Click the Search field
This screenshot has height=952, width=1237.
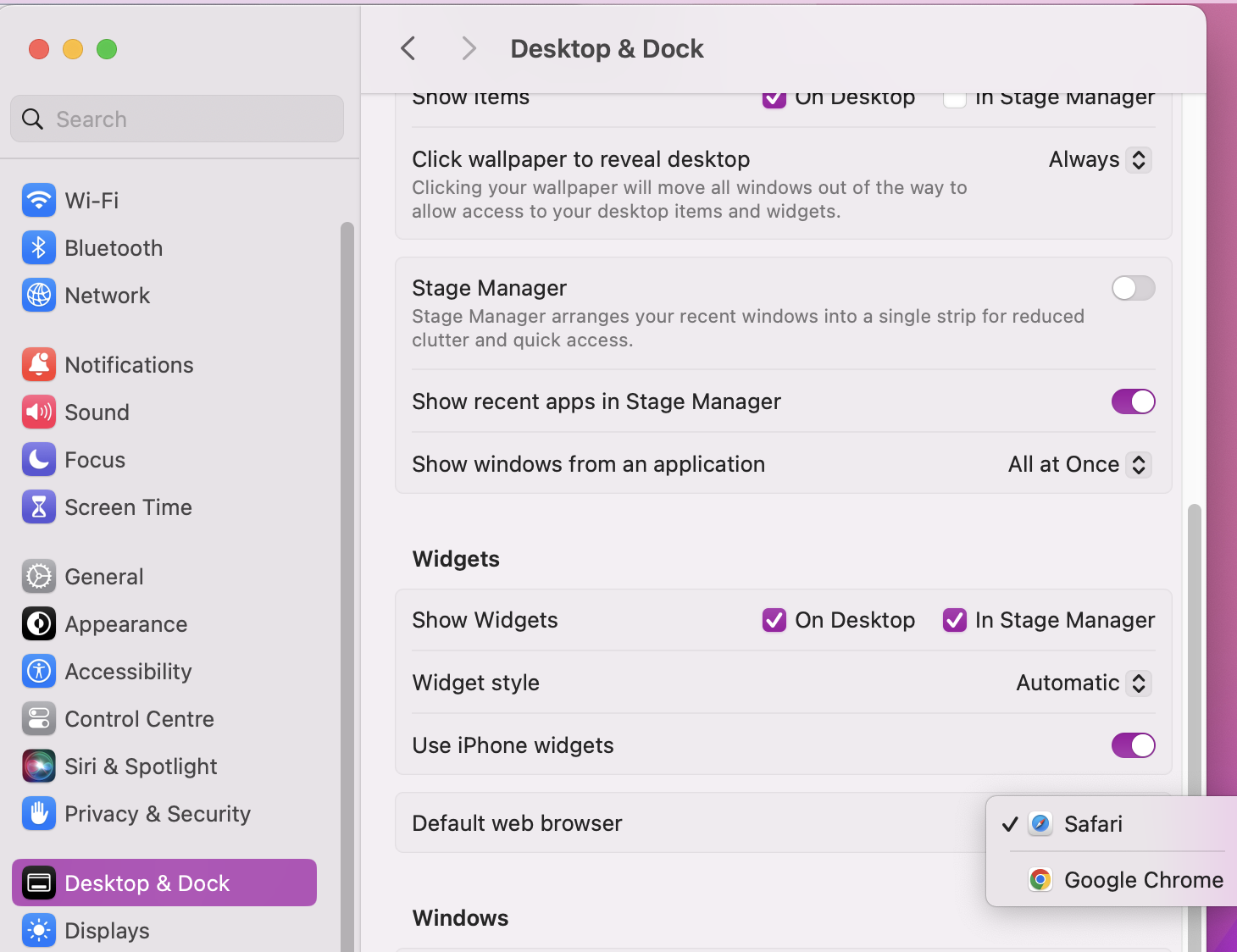[176, 119]
